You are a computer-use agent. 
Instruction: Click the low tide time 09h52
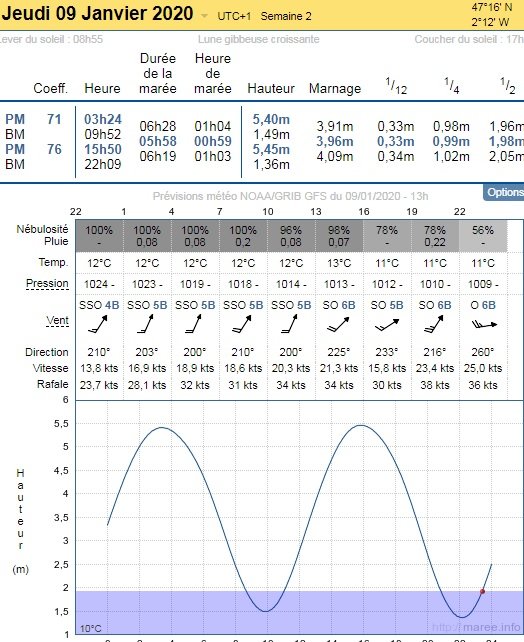pos(103,134)
